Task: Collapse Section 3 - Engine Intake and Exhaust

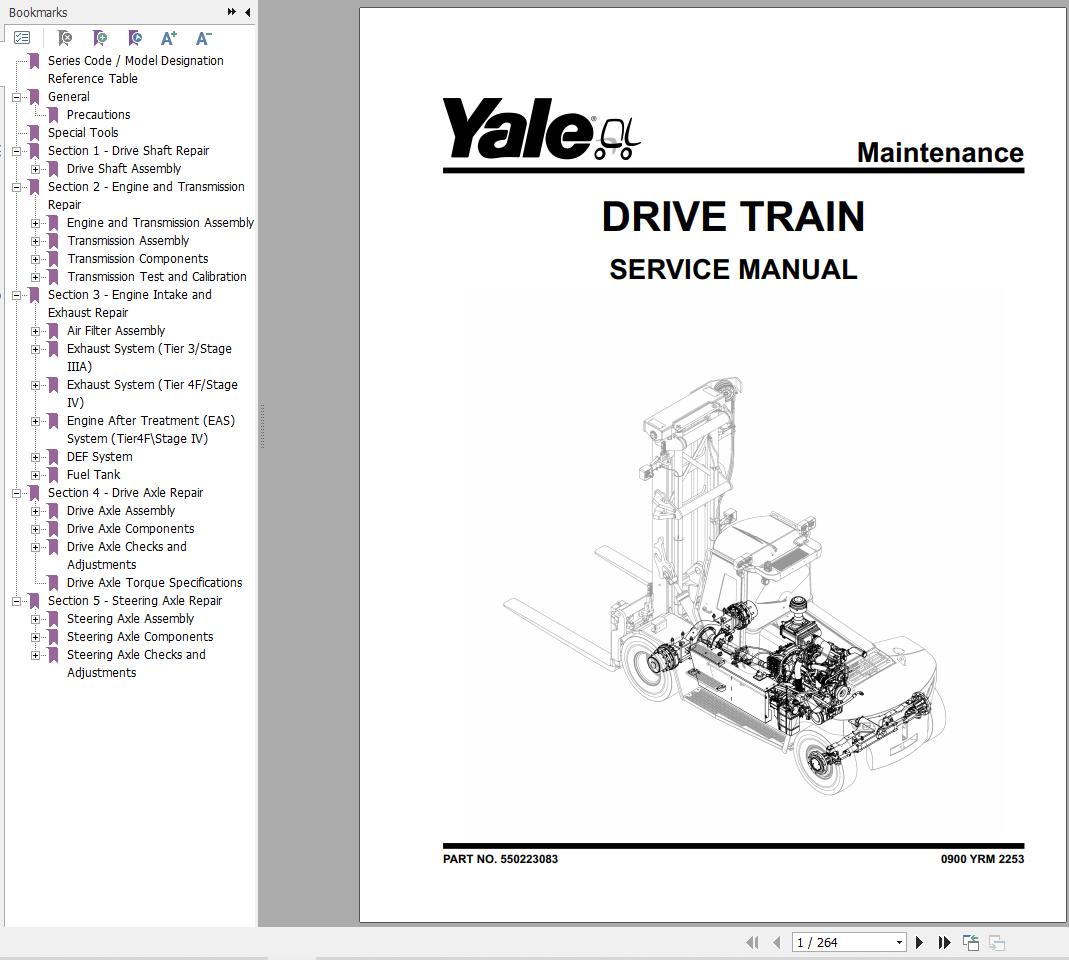Action: (16, 295)
